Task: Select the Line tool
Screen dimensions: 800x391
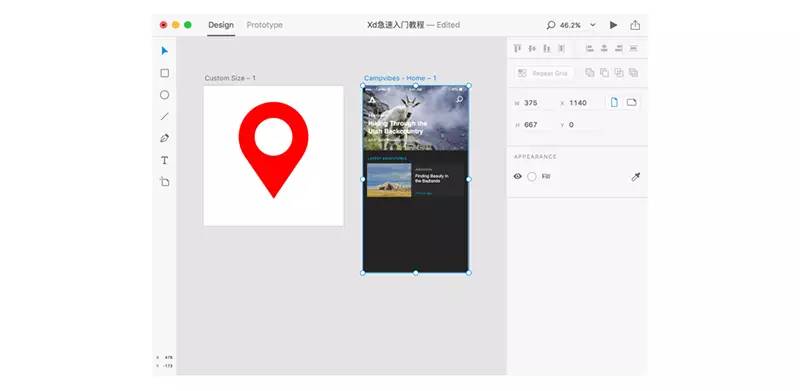Action: click(164, 116)
